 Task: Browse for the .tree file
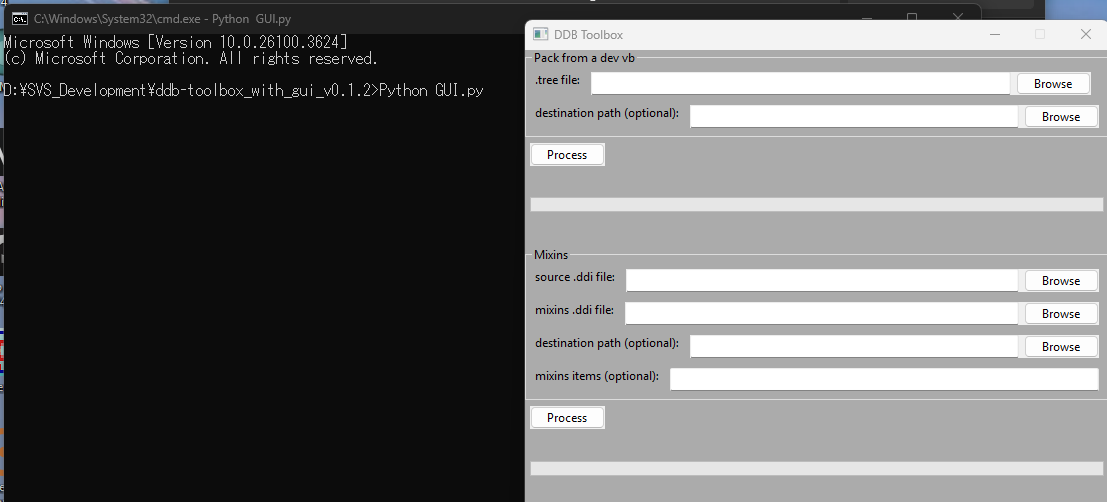pyautogui.click(x=1053, y=84)
